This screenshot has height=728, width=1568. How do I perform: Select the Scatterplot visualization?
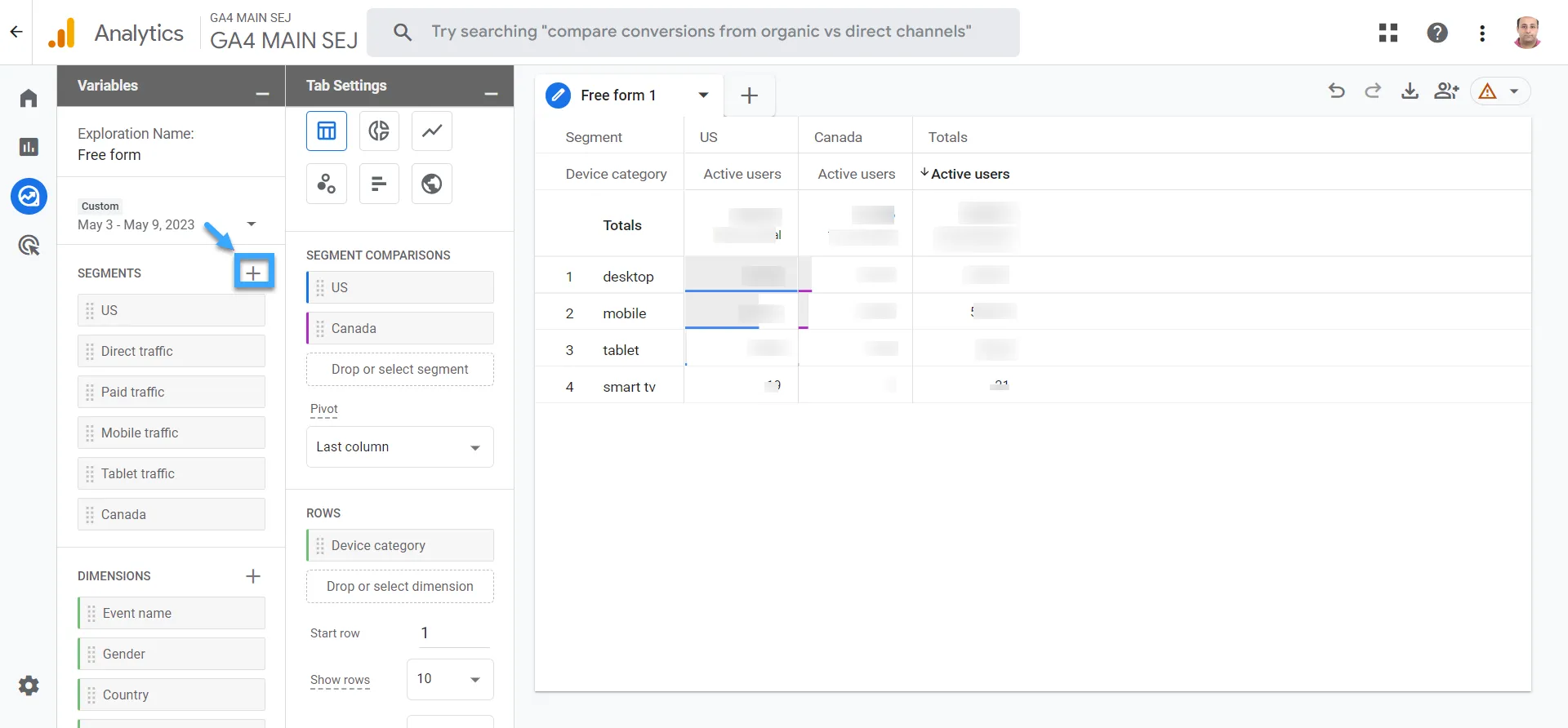pos(327,184)
